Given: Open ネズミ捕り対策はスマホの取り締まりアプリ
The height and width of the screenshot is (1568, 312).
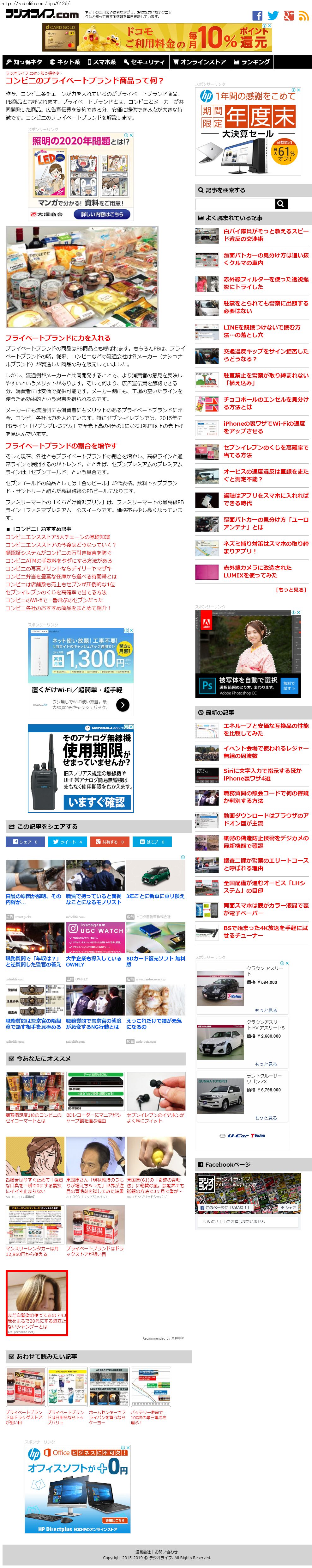Looking at the screenshot, I should 266,547.
